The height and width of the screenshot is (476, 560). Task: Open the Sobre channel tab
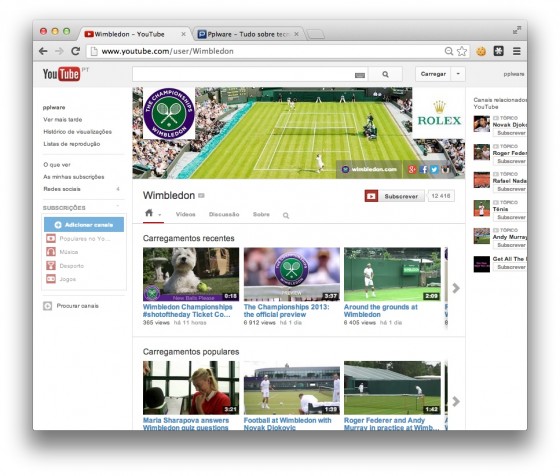point(261,214)
